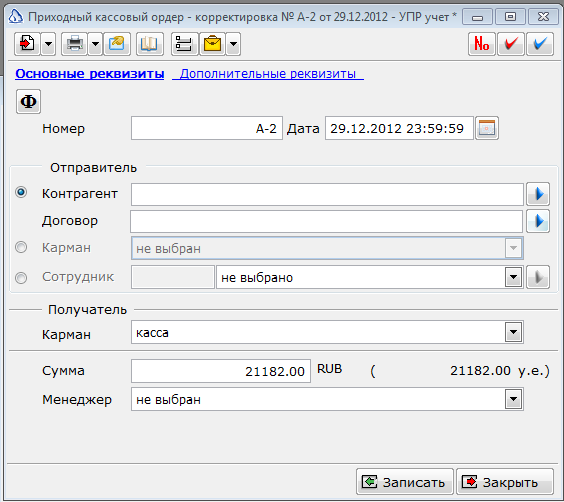
Task: Click the structure list toolbar icon
Action: coord(184,44)
